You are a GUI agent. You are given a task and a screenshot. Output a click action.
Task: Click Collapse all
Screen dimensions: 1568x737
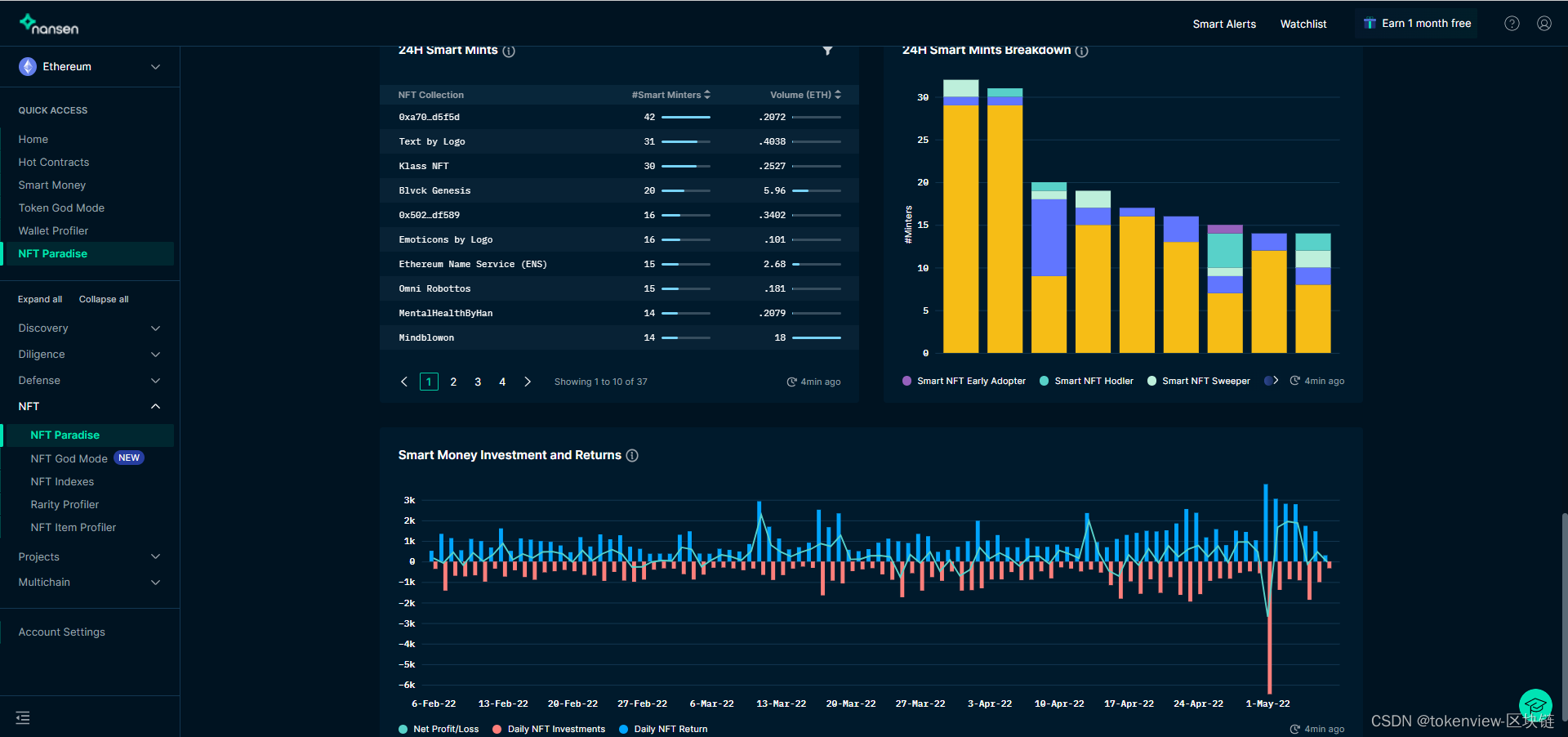pos(104,299)
